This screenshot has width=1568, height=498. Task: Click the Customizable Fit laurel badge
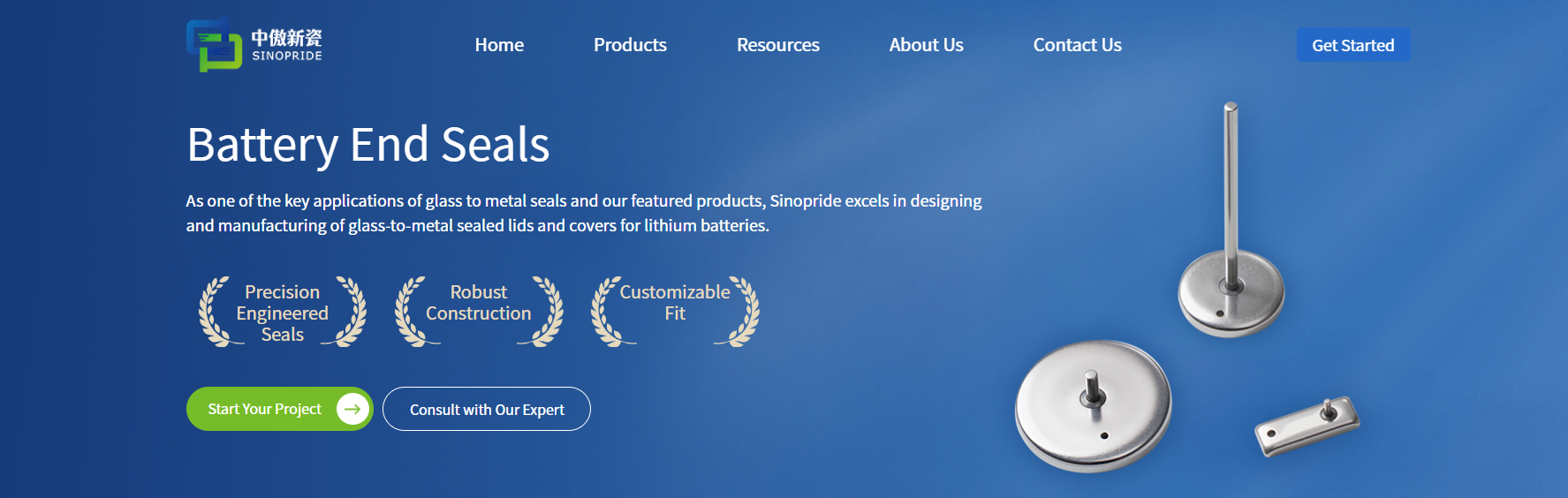[x=674, y=311]
